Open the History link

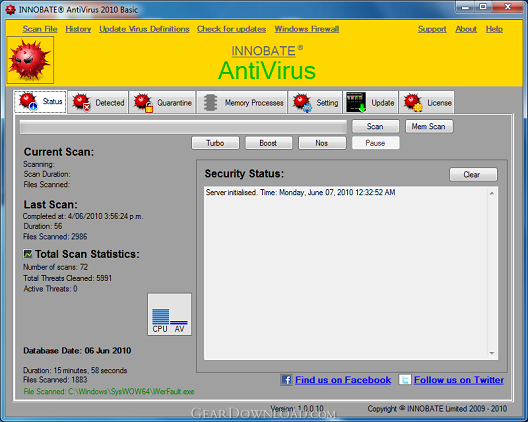pos(78,29)
